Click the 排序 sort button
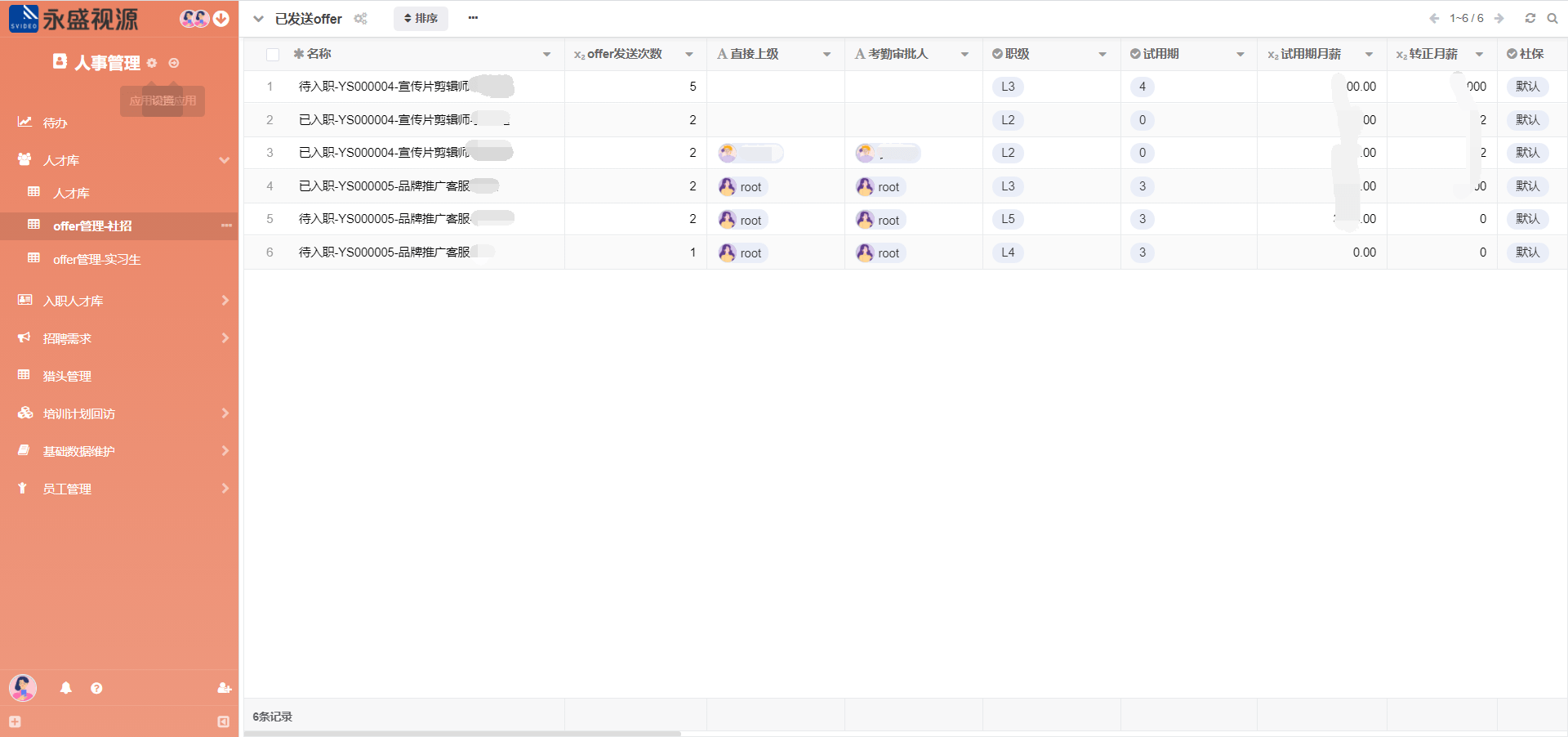The height and width of the screenshot is (737, 1568). pyautogui.click(x=421, y=18)
